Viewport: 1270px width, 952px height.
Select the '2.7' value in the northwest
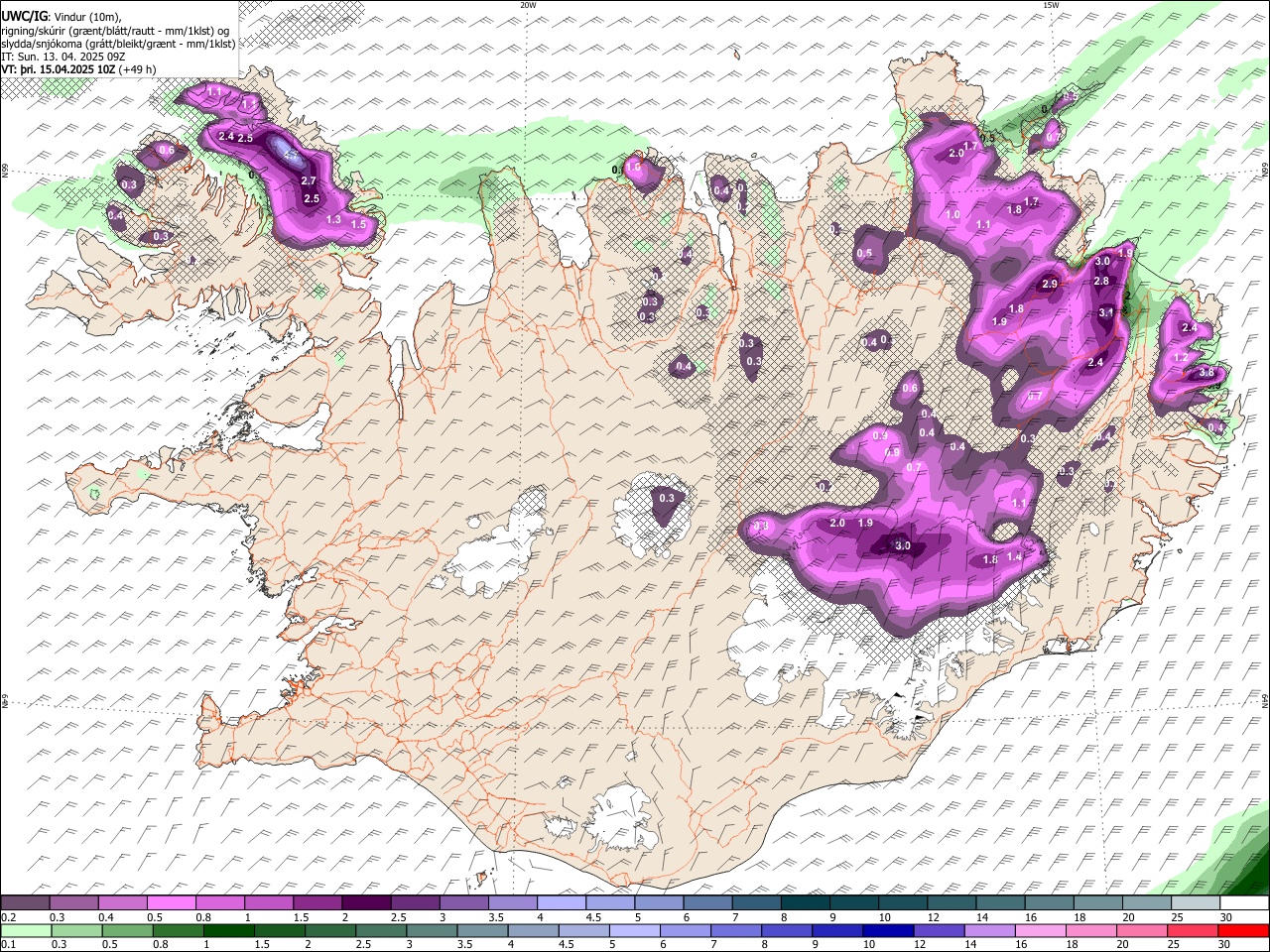308,181
